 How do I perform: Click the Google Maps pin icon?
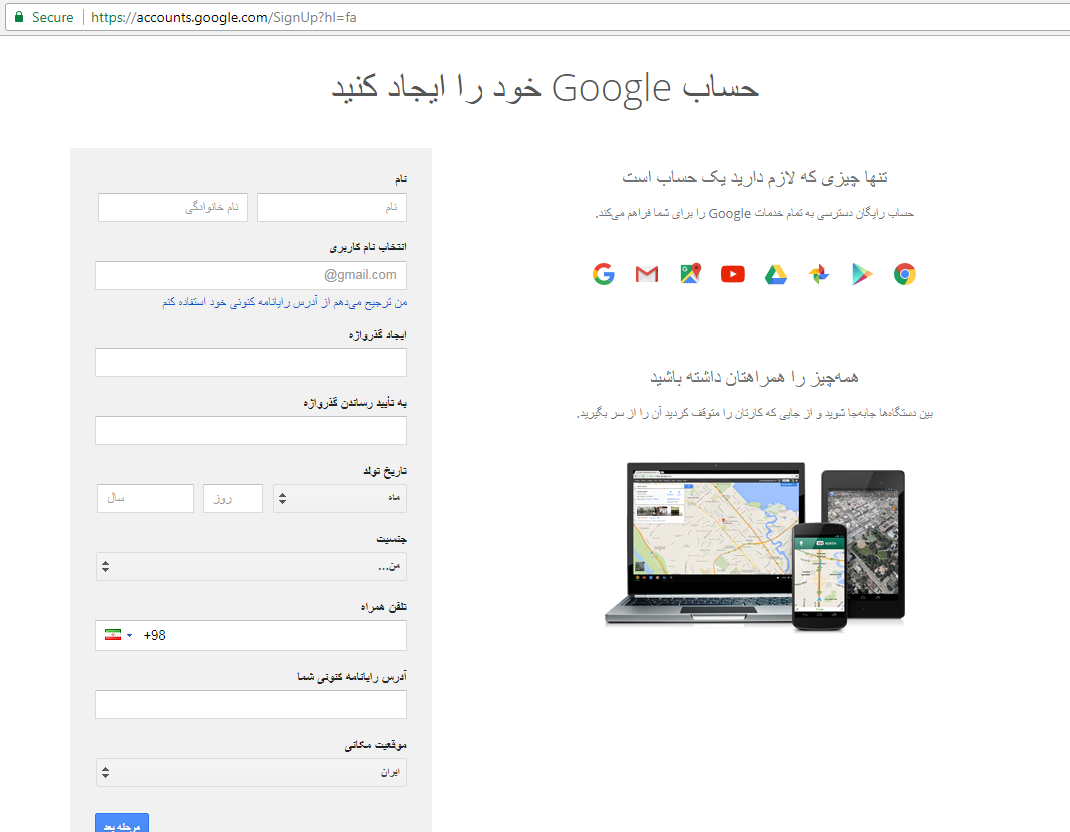pyautogui.click(x=691, y=274)
